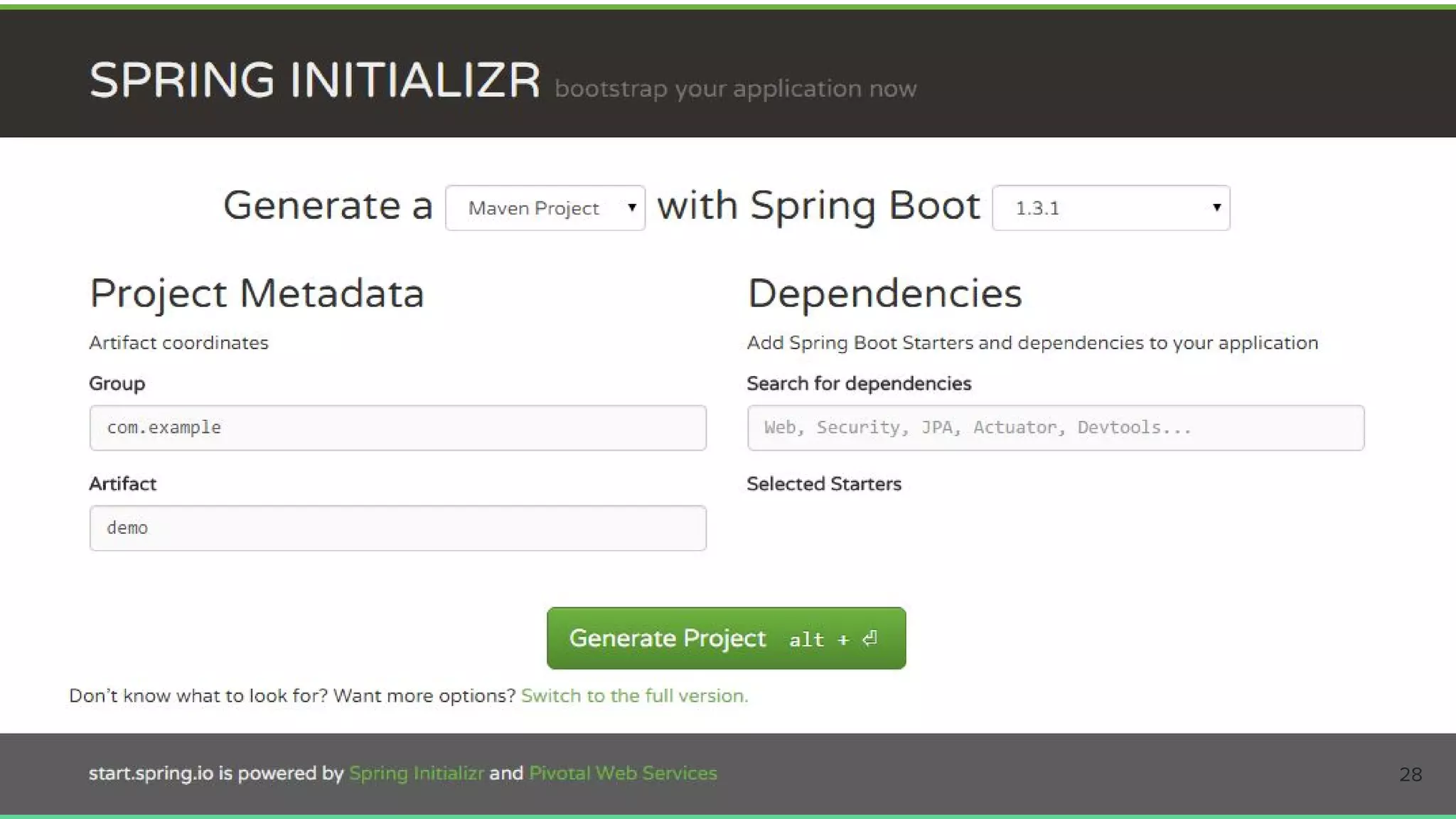Image resolution: width=1456 pixels, height=819 pixels.
Task: Click the arrow on the Boot version selector
Action: point(1216,208)
